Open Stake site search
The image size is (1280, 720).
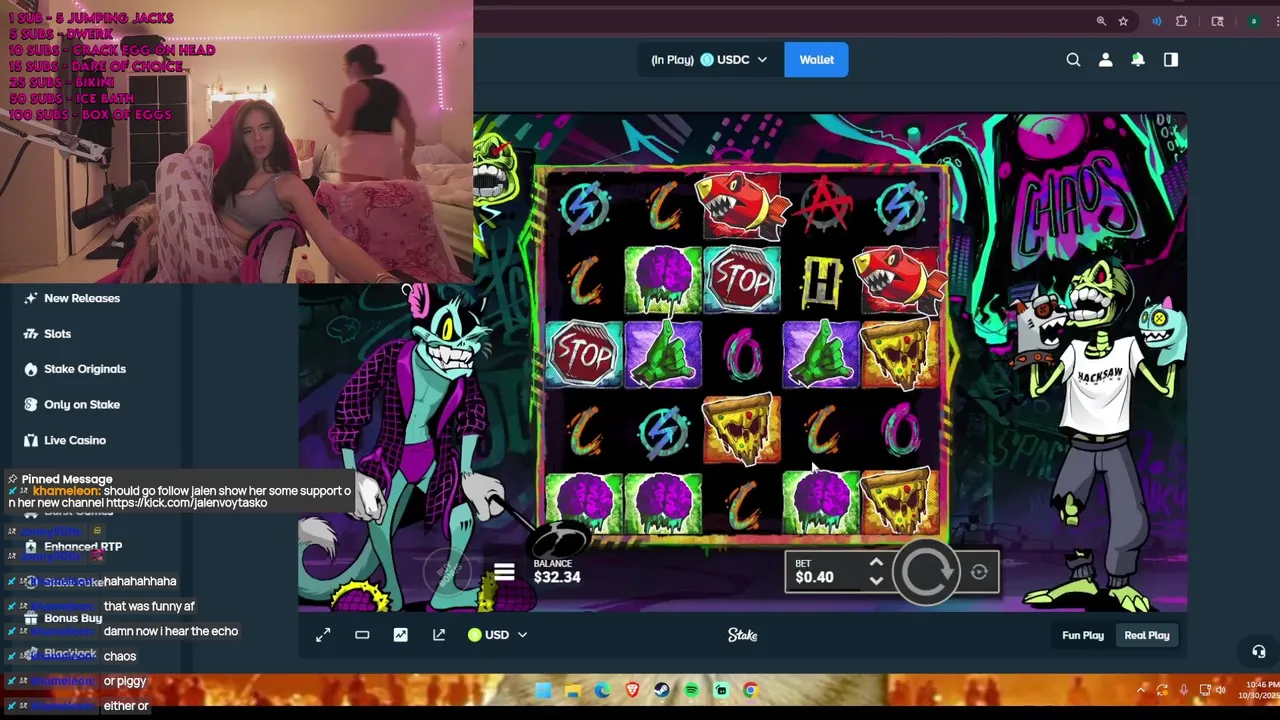pyautogui.click(x=1073, y=60)
